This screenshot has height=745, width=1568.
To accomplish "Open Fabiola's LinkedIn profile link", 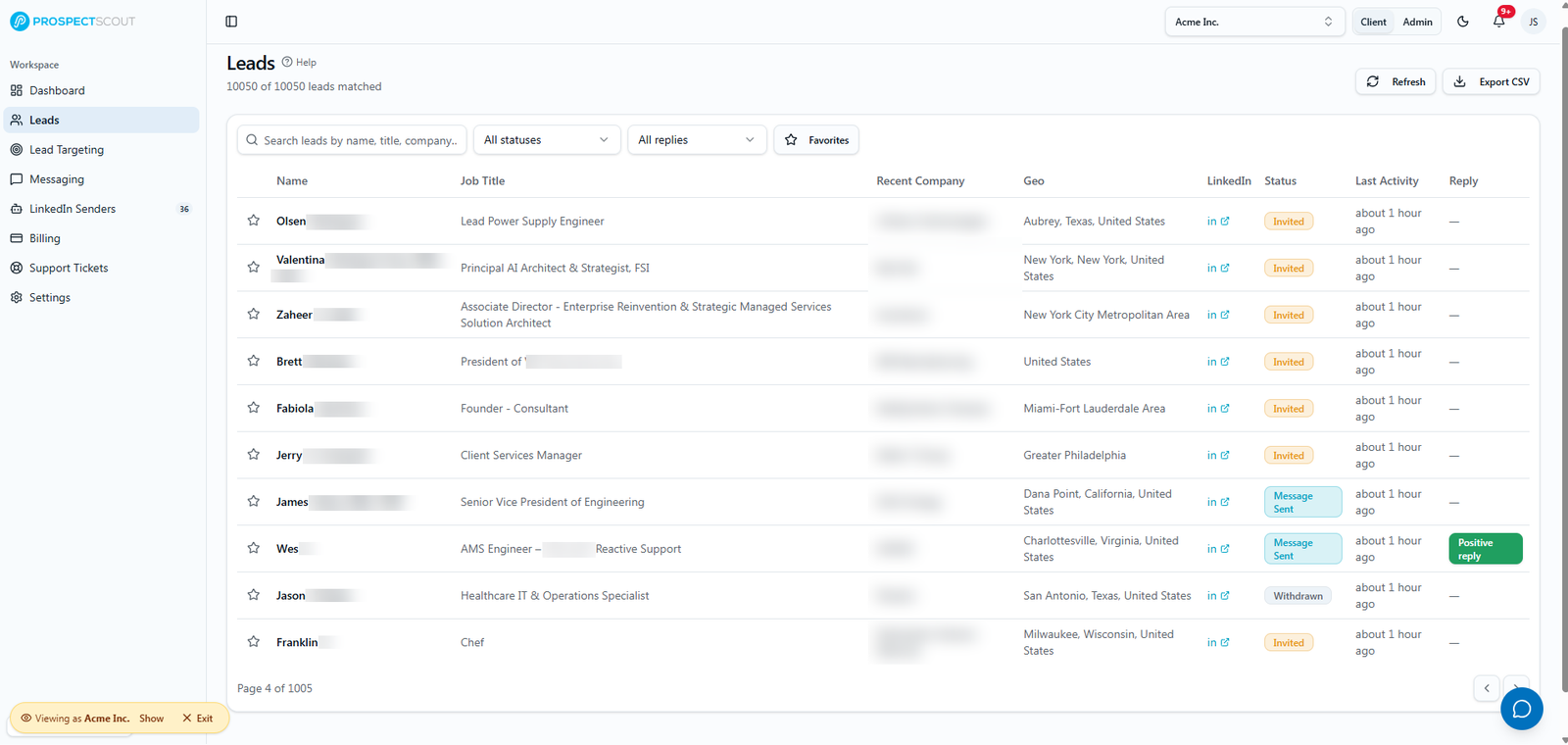I will (x=1218, y=409).
